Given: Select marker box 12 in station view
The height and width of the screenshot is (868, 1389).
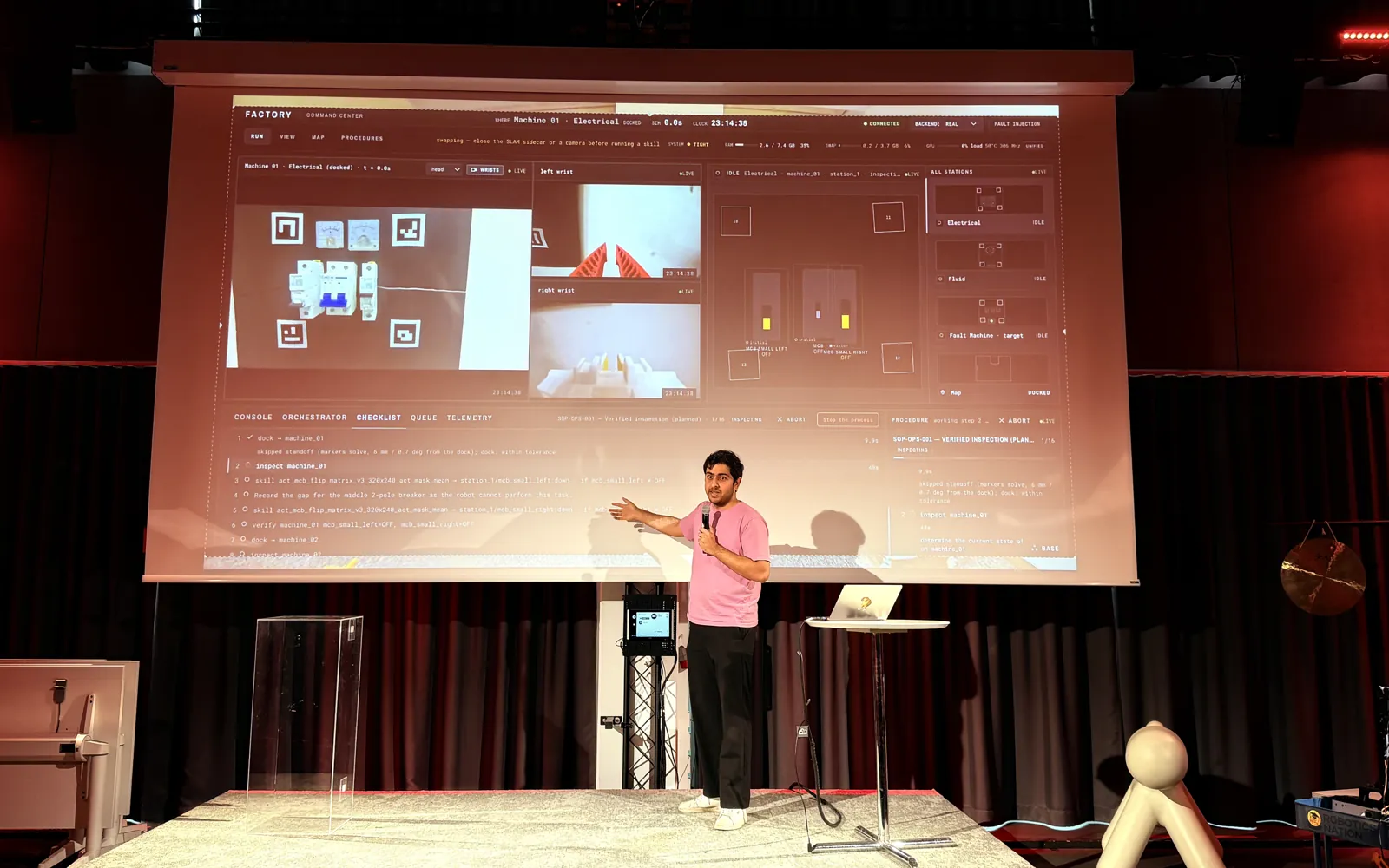Looking at the screenshot, I should [x=898, y=358].
